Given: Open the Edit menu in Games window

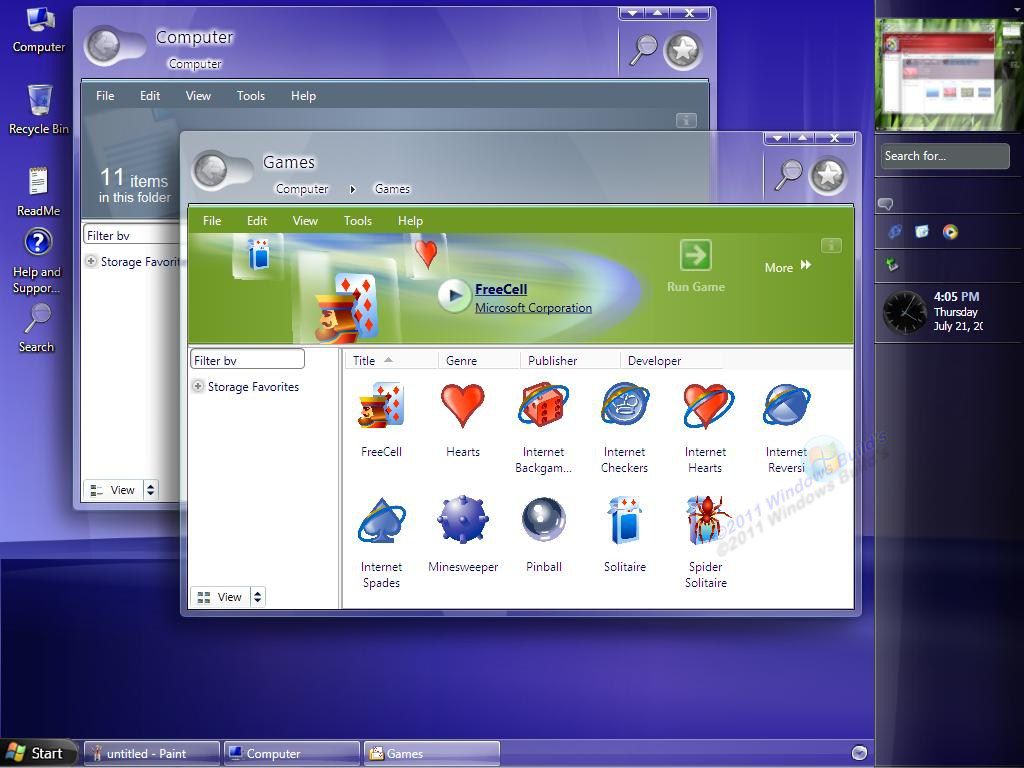Looking at the screenshot, I should click(x=257, y=221).
